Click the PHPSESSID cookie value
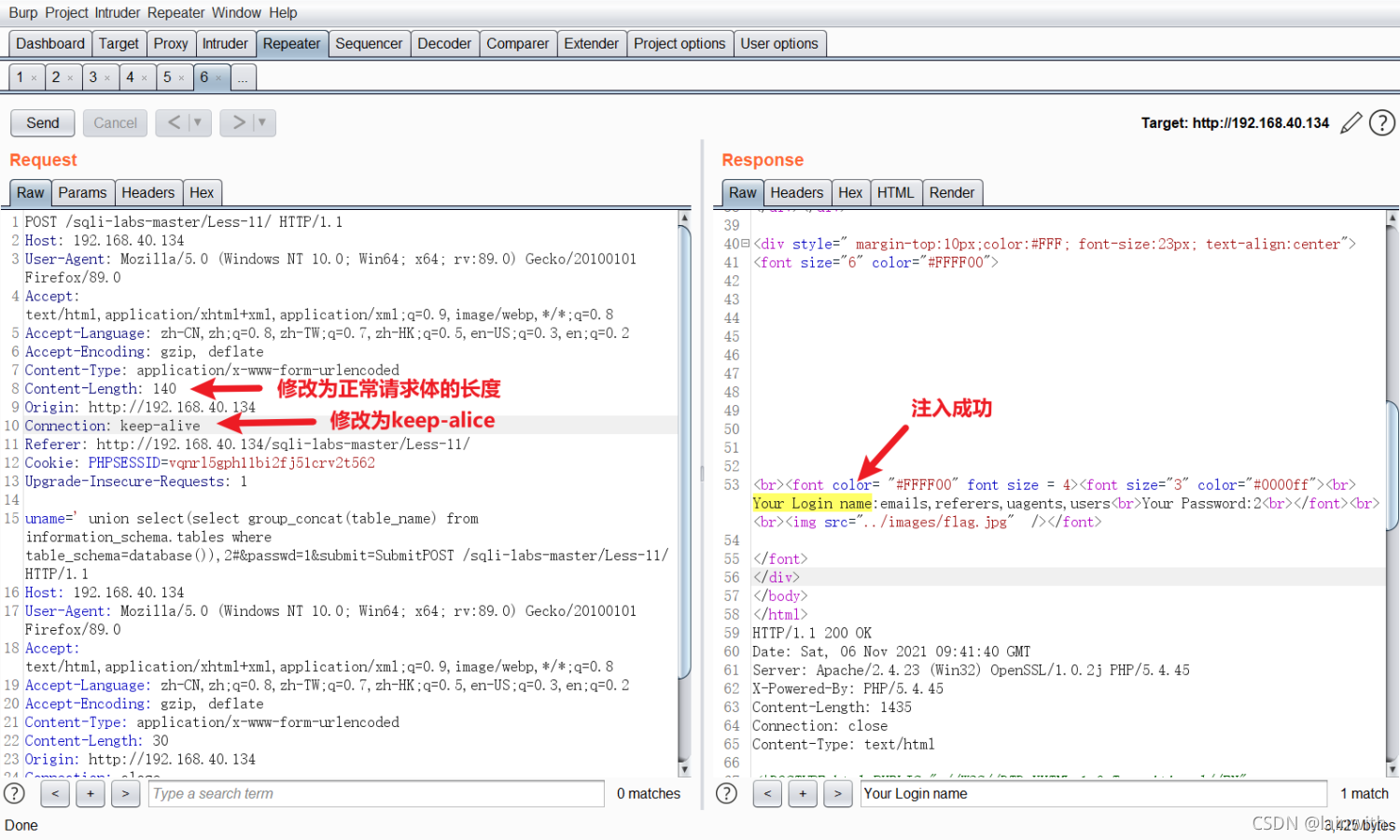This screenshot has height=840, width=1400. pos(272,463)
